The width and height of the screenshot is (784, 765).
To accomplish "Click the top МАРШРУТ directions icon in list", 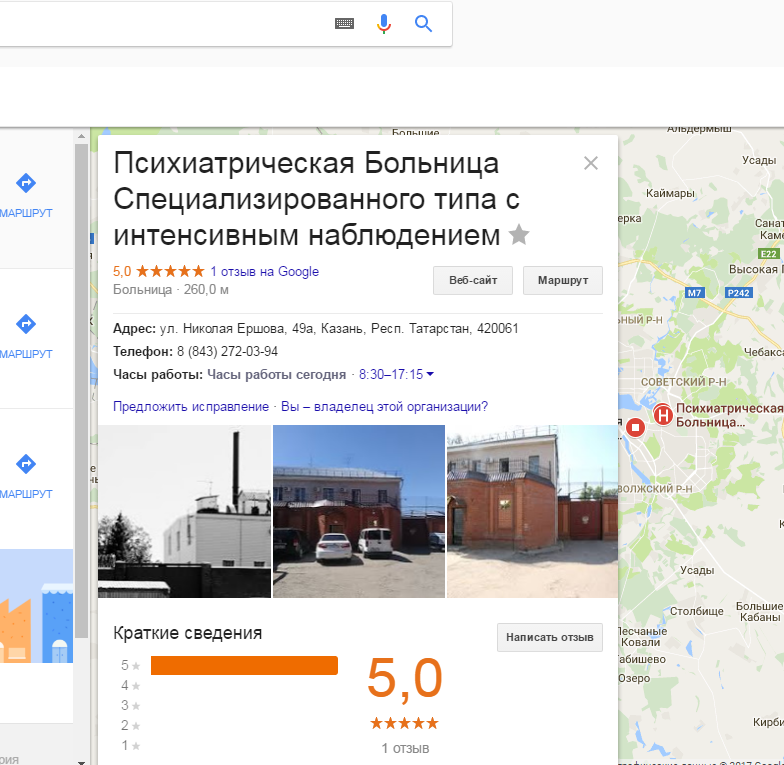I will tap(26, 183).
